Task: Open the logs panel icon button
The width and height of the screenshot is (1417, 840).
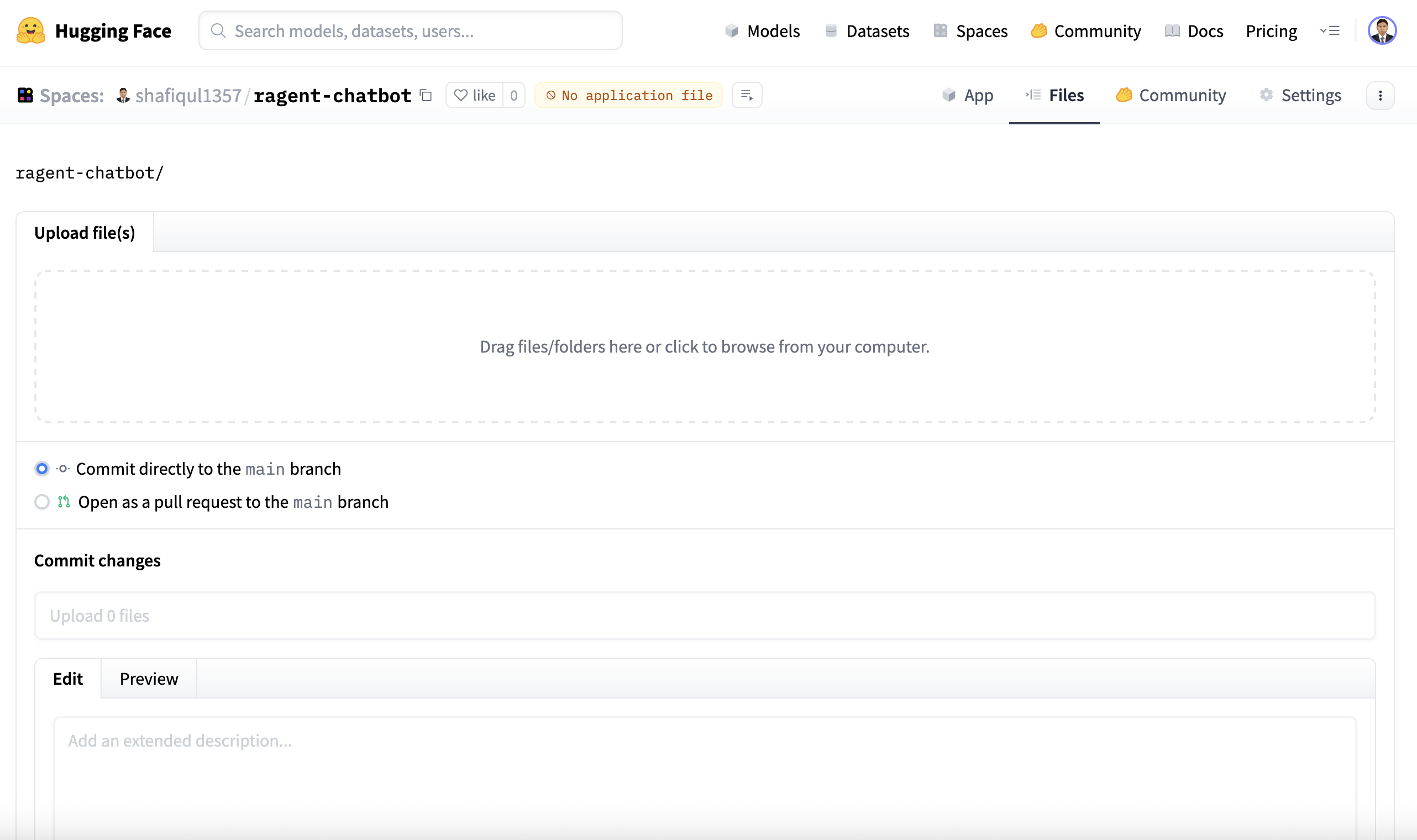Action: coord(747,95)
